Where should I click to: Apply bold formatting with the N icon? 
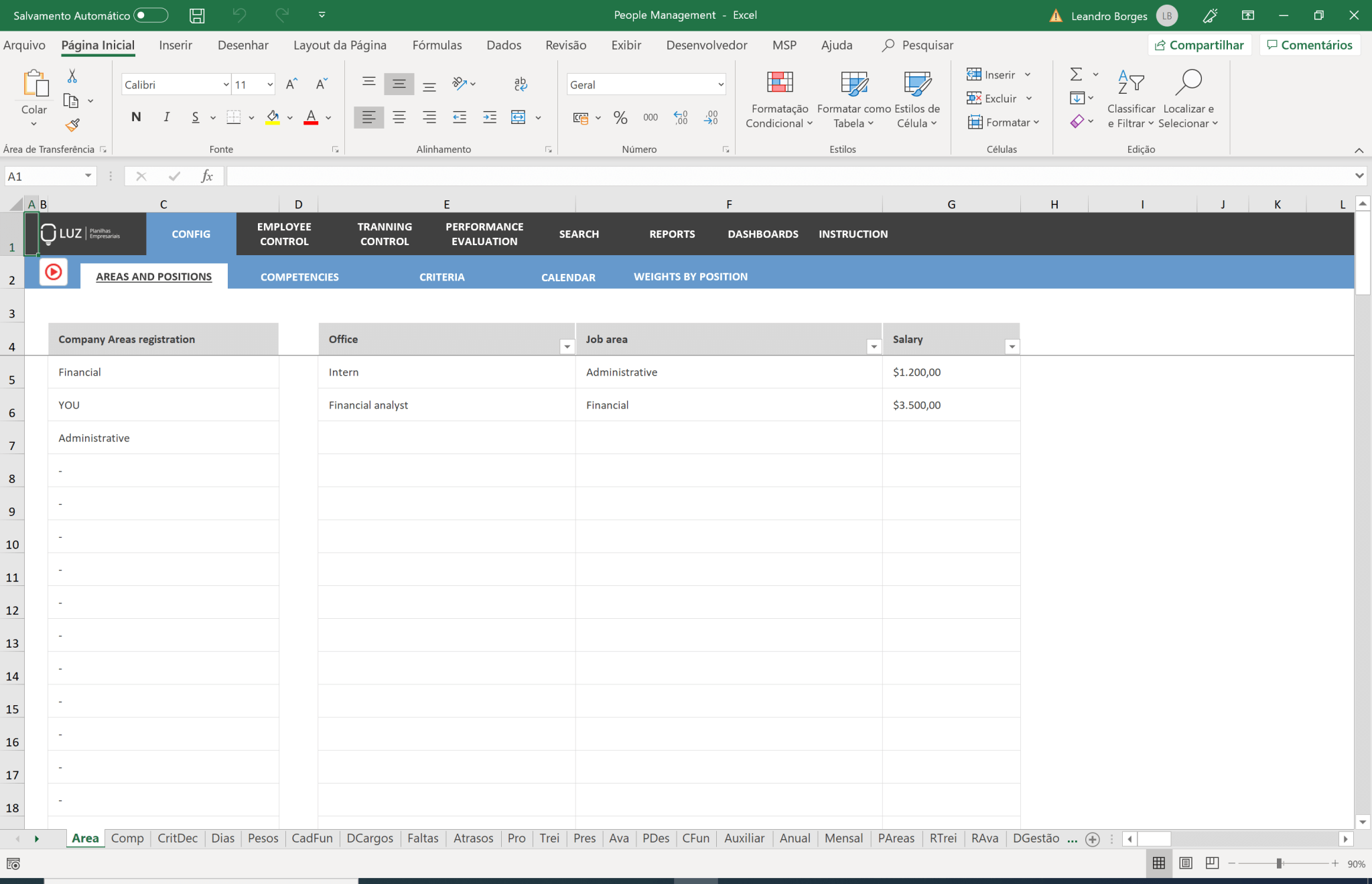(136, 117)
